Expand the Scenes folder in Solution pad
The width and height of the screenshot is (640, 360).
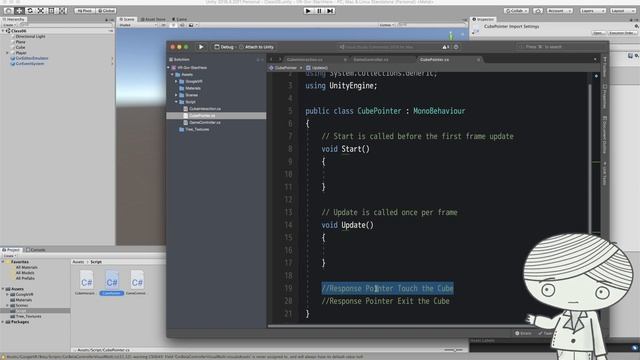[x=176, y=95]
